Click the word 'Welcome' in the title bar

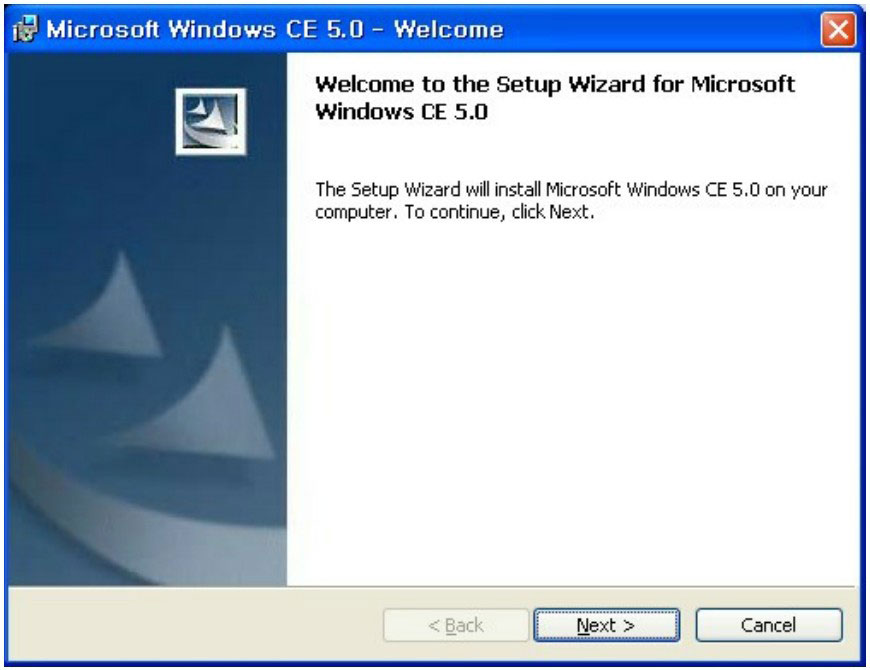click(449, 29)
